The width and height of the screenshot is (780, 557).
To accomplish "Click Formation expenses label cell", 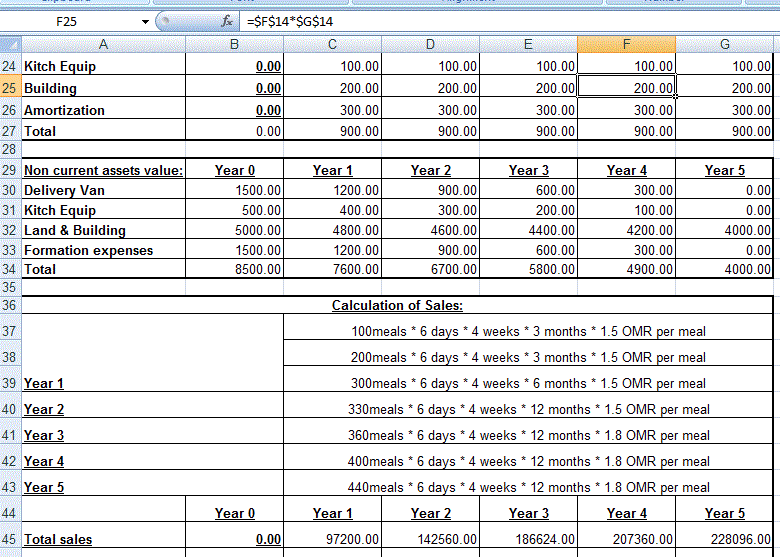I will pyautogui.click(x=103, y=250).
